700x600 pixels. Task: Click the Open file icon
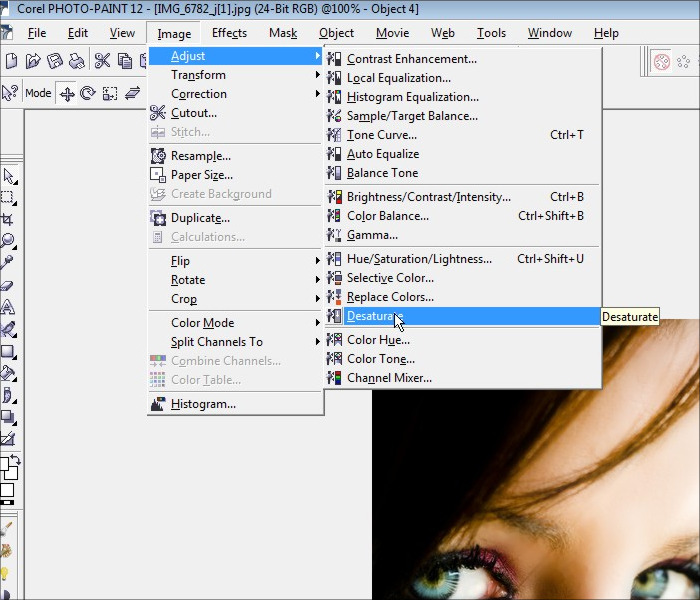coord(33,61)
